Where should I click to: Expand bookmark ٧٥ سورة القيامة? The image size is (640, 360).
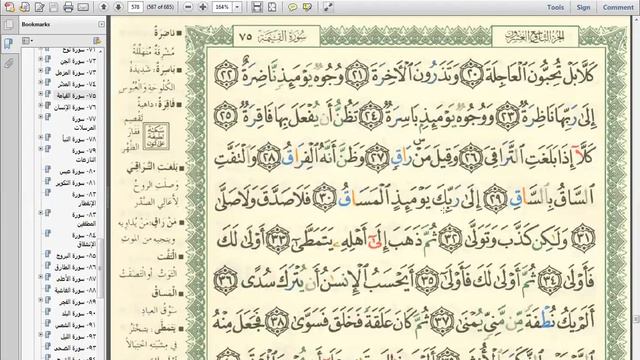tap(40, 94)
